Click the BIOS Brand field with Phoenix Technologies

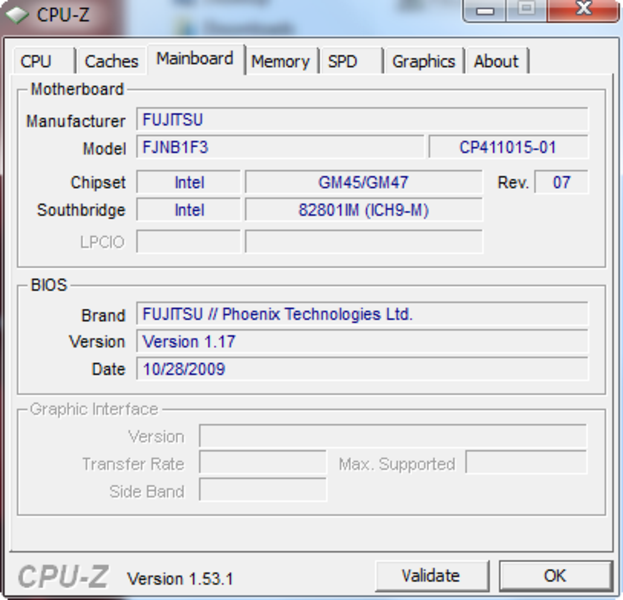point(362,314)
